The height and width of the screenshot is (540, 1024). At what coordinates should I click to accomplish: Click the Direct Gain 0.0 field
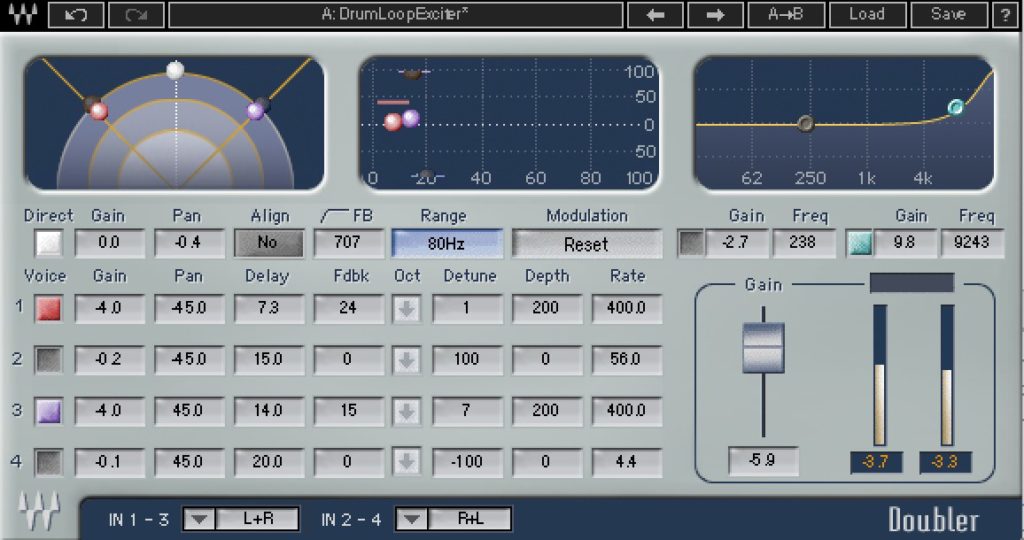109,243
